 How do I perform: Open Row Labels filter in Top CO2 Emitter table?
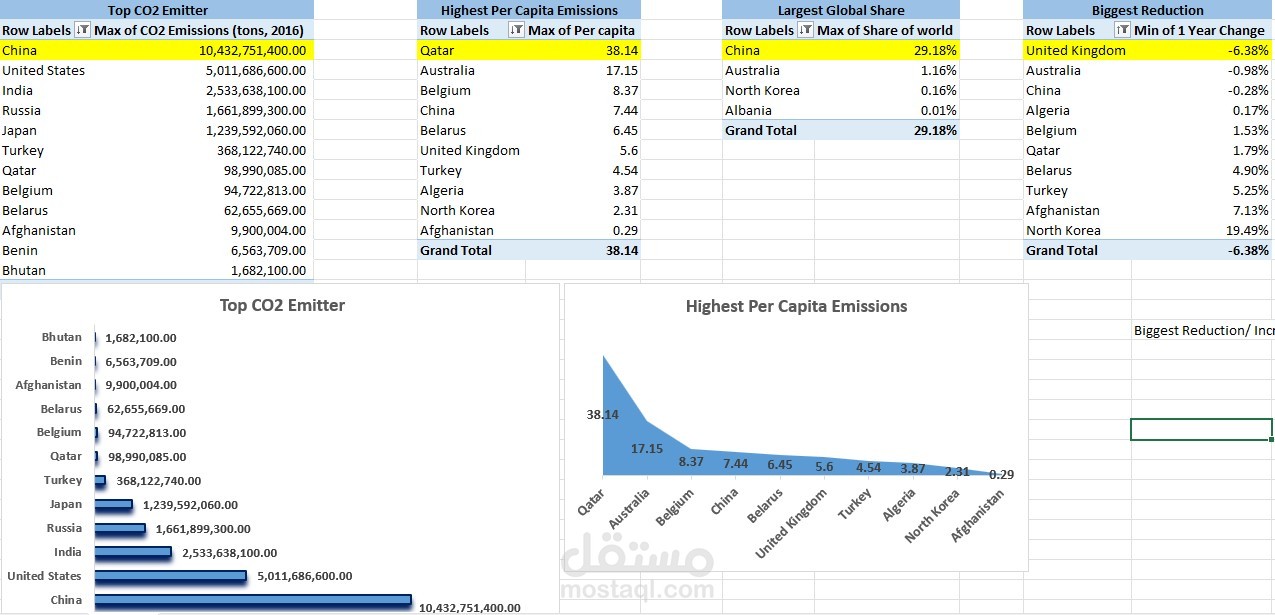pyautogui.click(x=82, y=30)
